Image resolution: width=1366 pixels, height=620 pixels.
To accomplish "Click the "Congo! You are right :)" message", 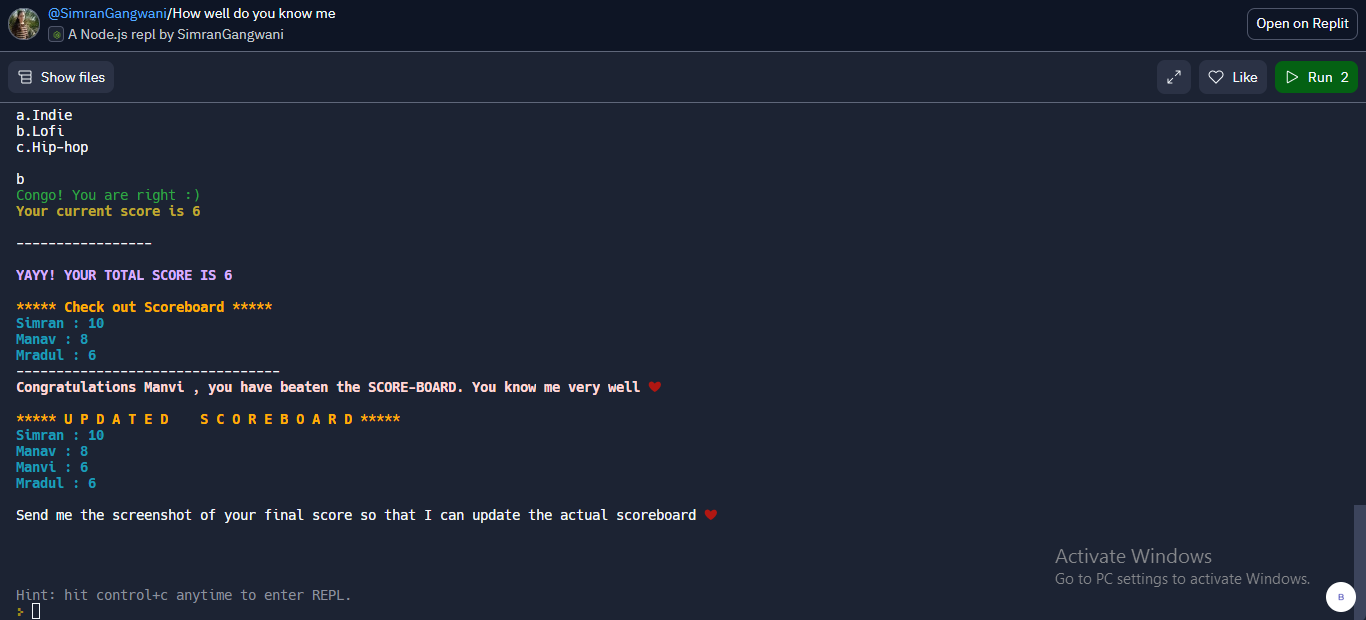I will pyautogui.click(x=108, y=195).
